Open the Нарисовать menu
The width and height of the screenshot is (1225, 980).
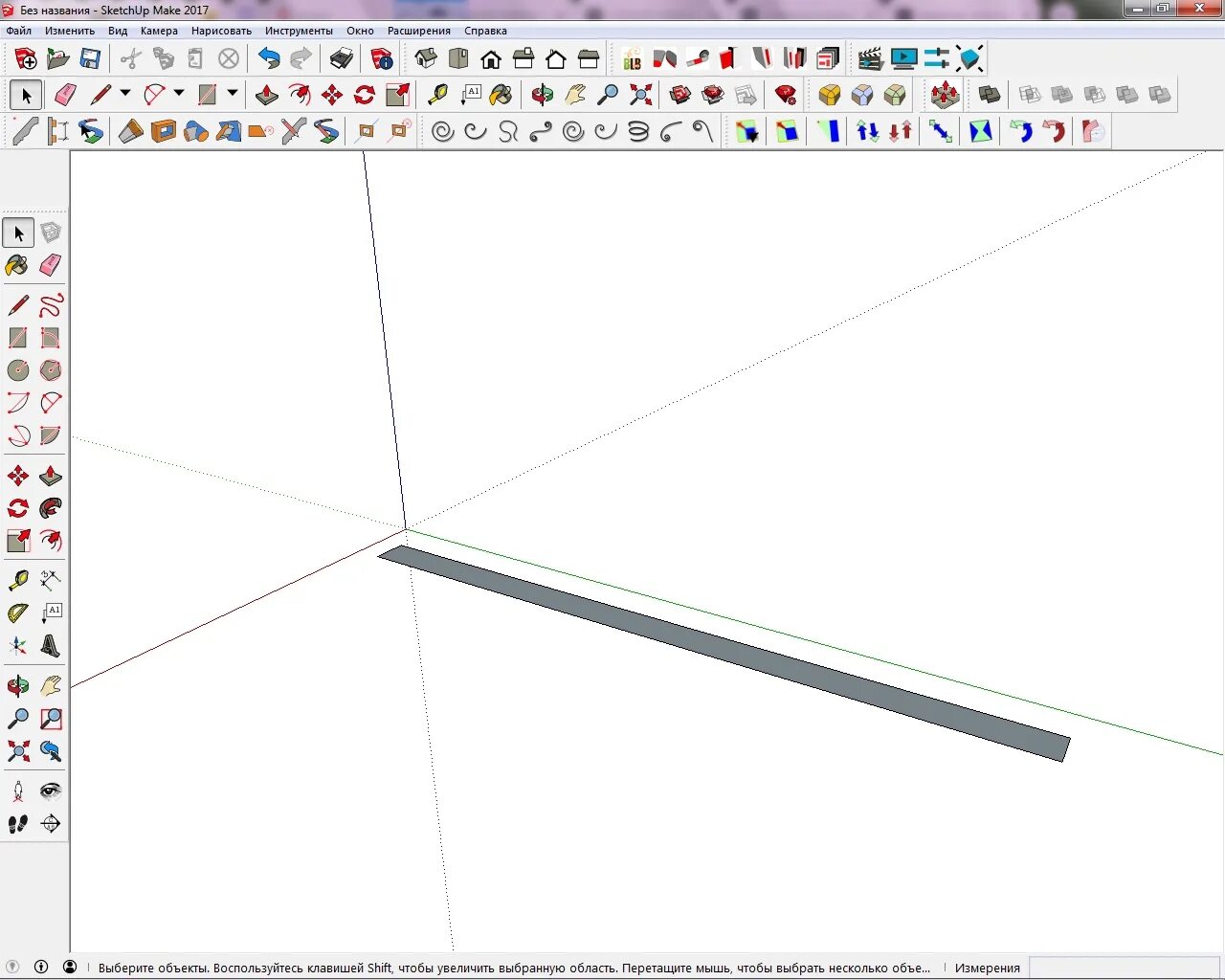[221, 31]
